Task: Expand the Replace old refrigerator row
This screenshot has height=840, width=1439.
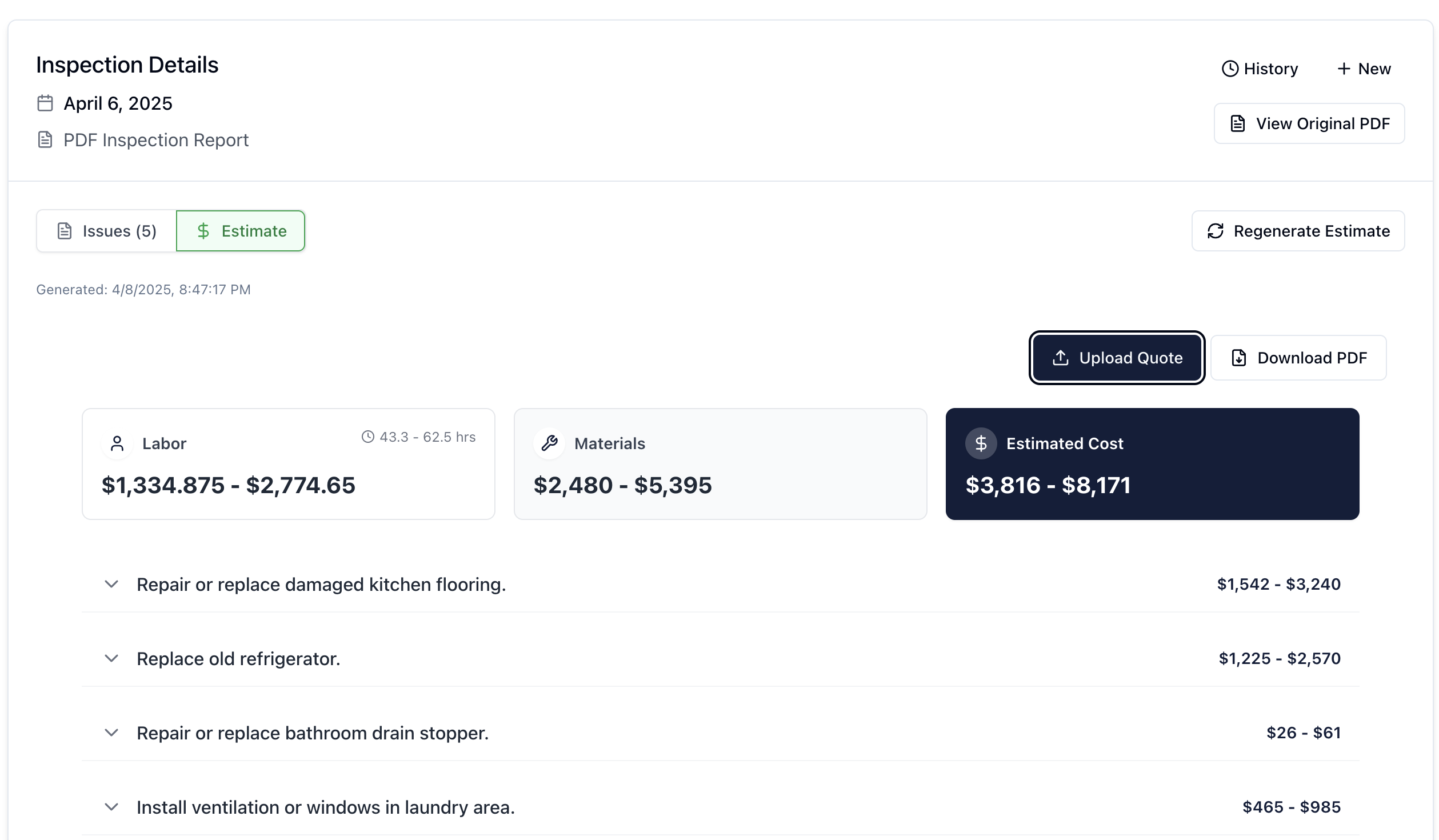Action: coord(111,659)
